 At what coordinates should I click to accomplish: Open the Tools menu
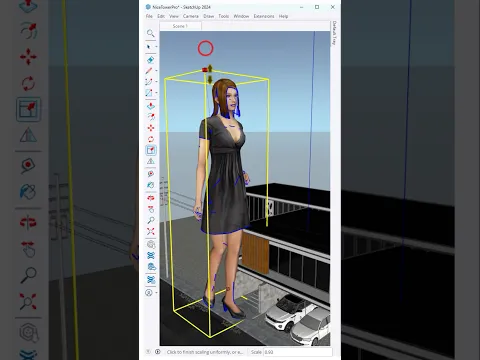(x=224, y=16)
